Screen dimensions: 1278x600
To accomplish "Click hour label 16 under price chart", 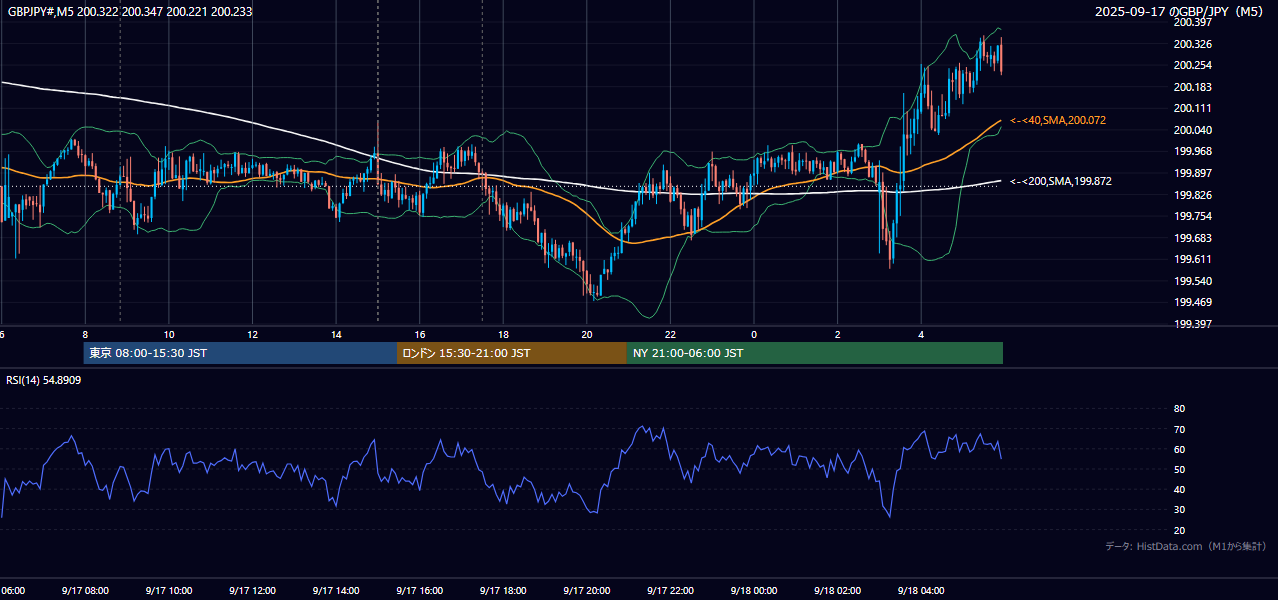I will [420, 334].
